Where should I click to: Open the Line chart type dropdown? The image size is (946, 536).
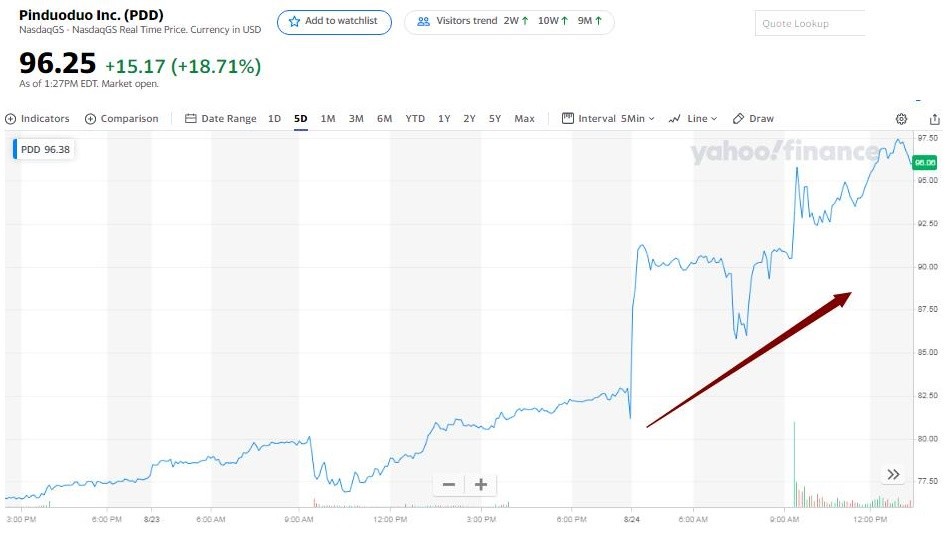[693, 119]
